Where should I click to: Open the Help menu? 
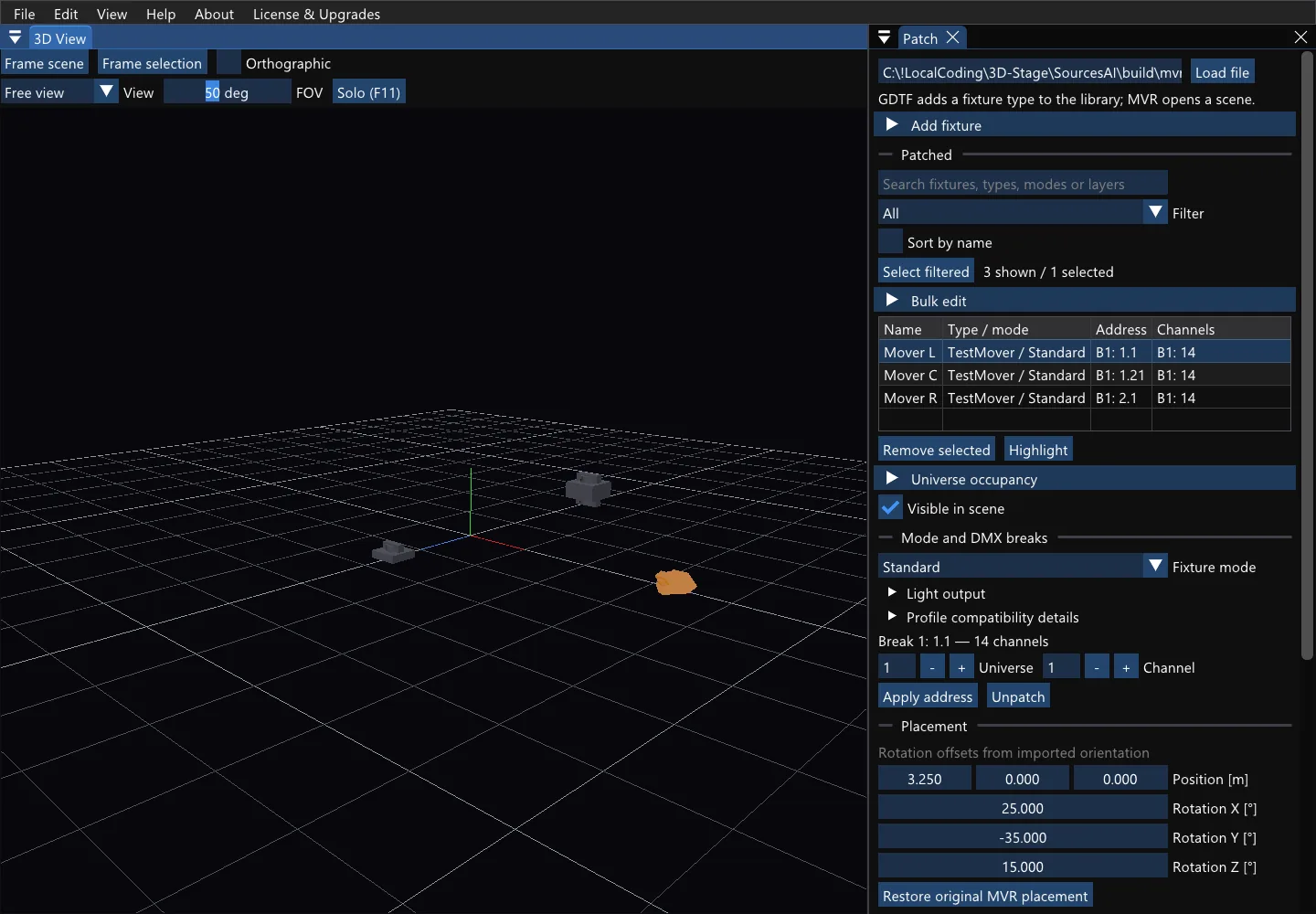(x=161, y=14)
